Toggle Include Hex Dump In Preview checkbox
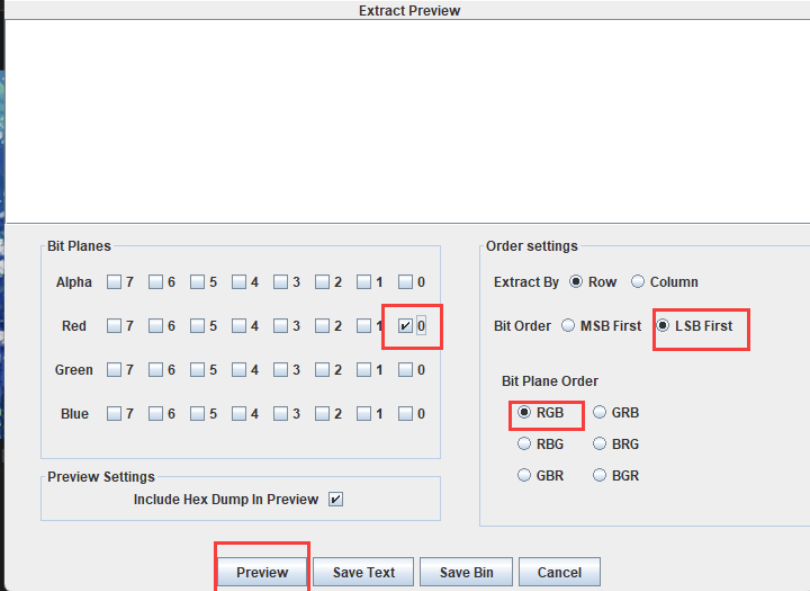 point(336,499)
